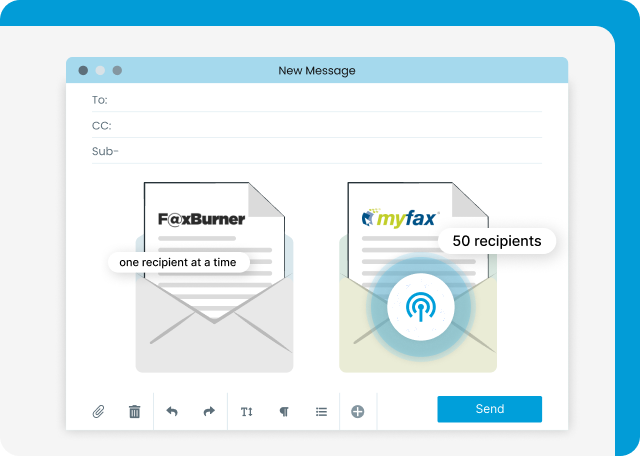Screen dimensions: 640x456
Task: Click the myfax logo
Action: click(400, 218)
